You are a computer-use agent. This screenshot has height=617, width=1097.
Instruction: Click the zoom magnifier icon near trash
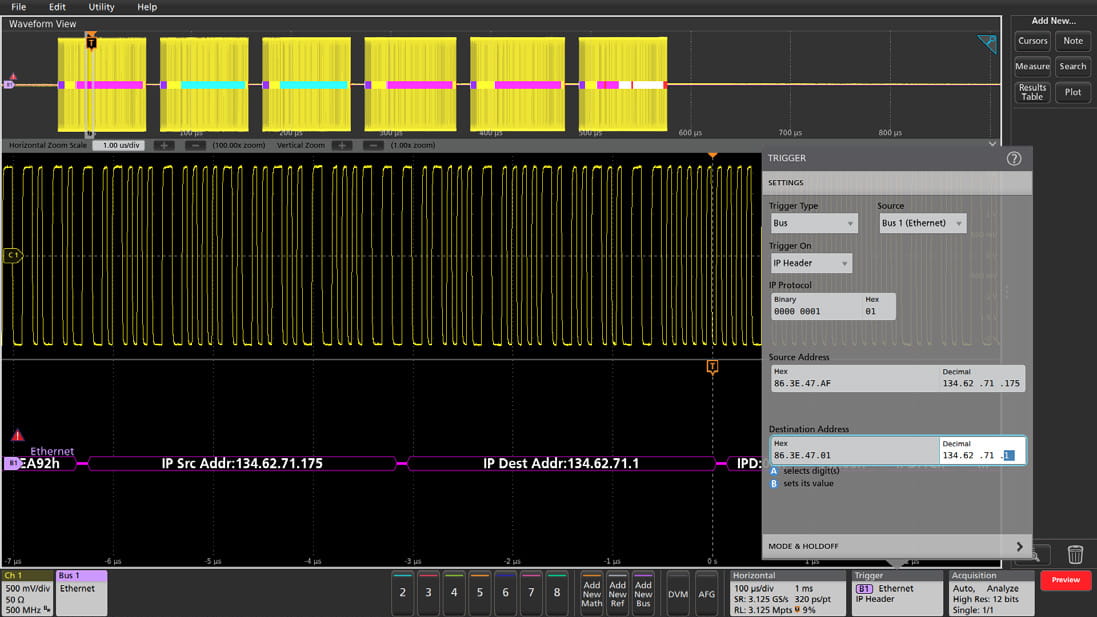[1035, 557]
